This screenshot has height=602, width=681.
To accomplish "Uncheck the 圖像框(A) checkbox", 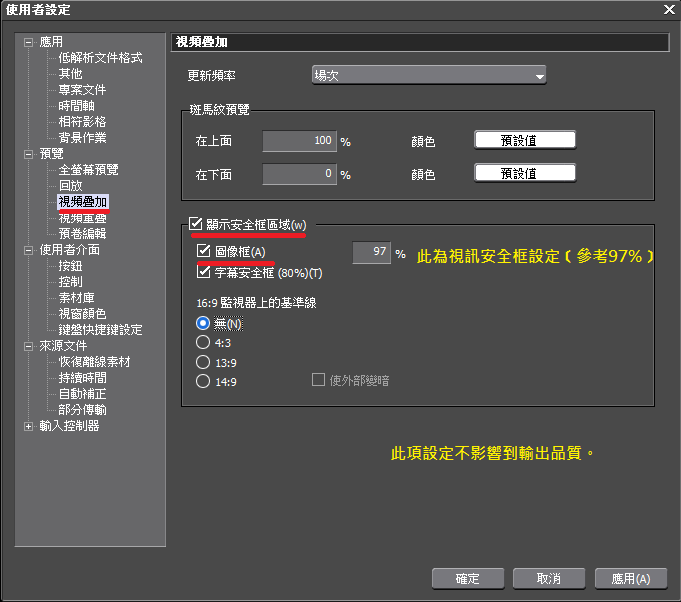I will point(205,251).
